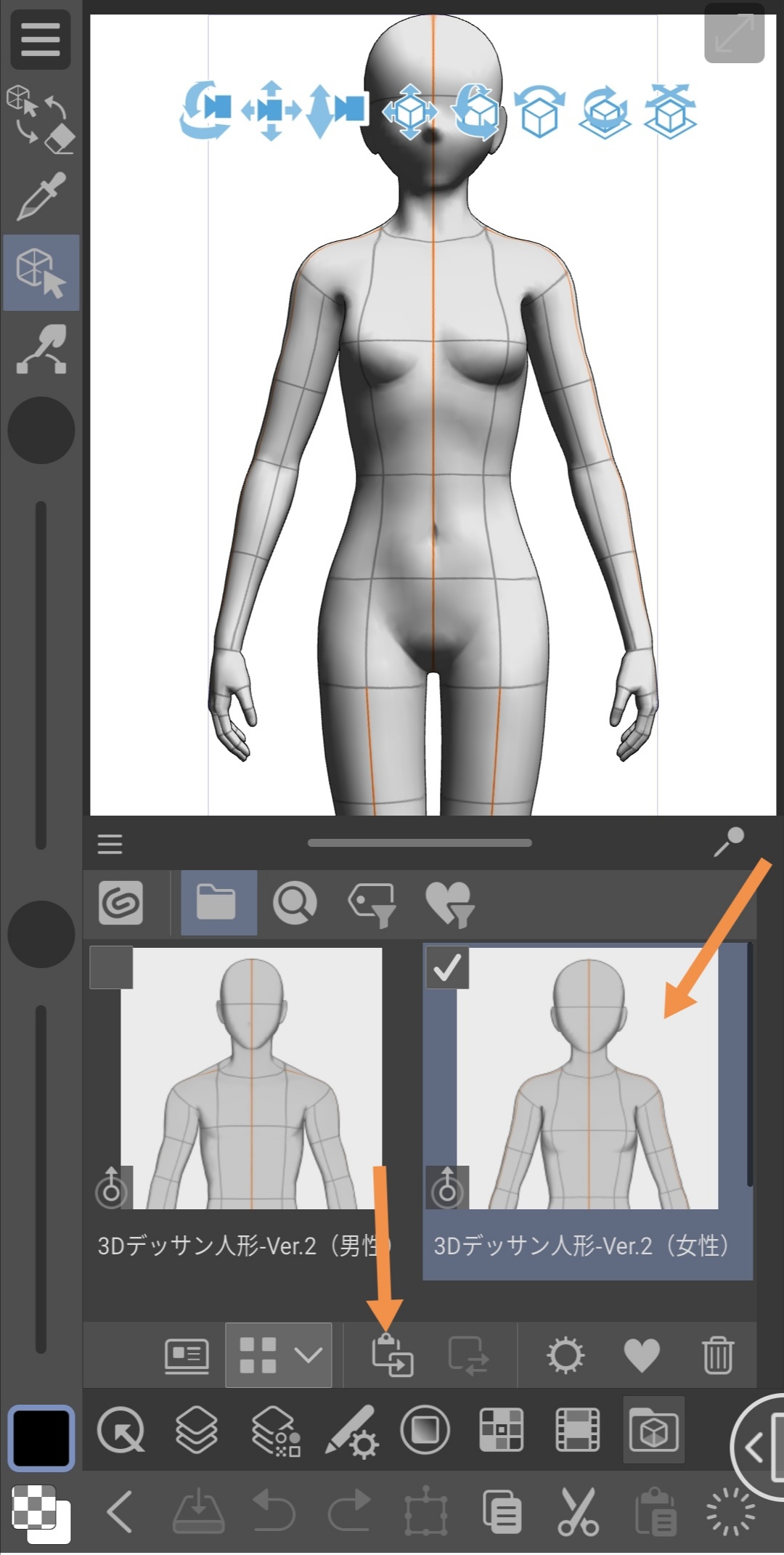Tap the undo arrow button
This screenshot has width=784, height=1555.
273,1511
